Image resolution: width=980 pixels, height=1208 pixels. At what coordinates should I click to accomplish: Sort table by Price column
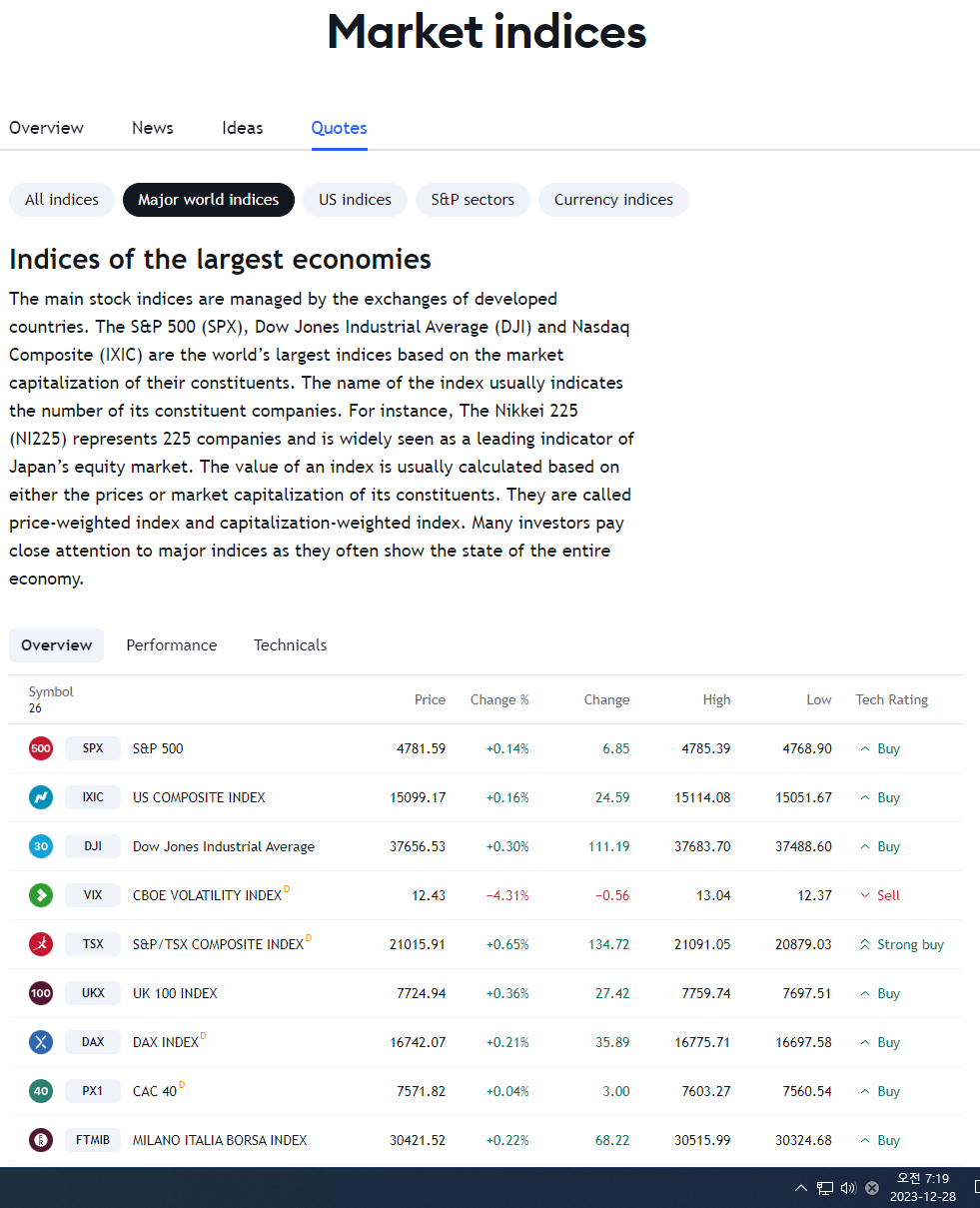coord(430,699)
